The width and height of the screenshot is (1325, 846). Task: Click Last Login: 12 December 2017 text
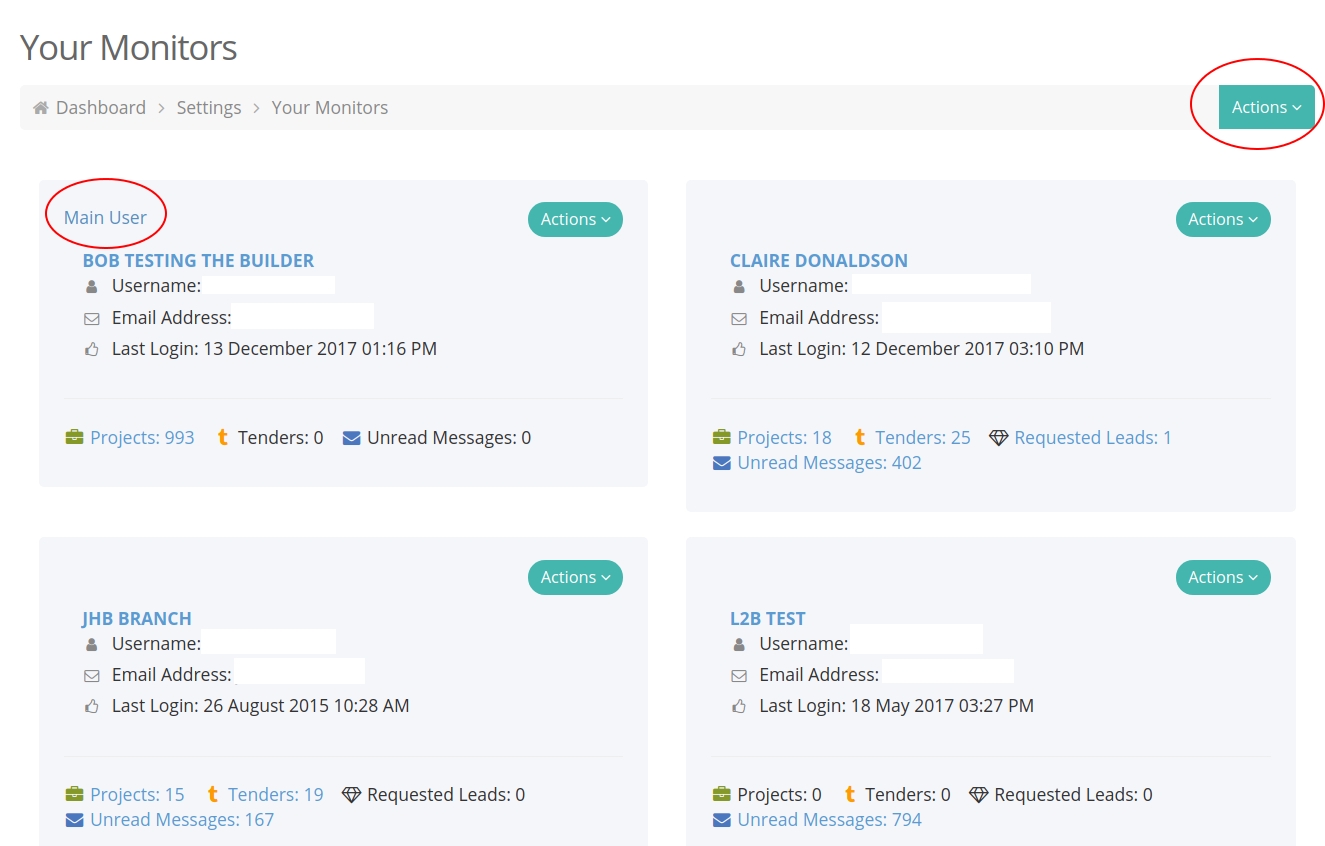(922, 349)
